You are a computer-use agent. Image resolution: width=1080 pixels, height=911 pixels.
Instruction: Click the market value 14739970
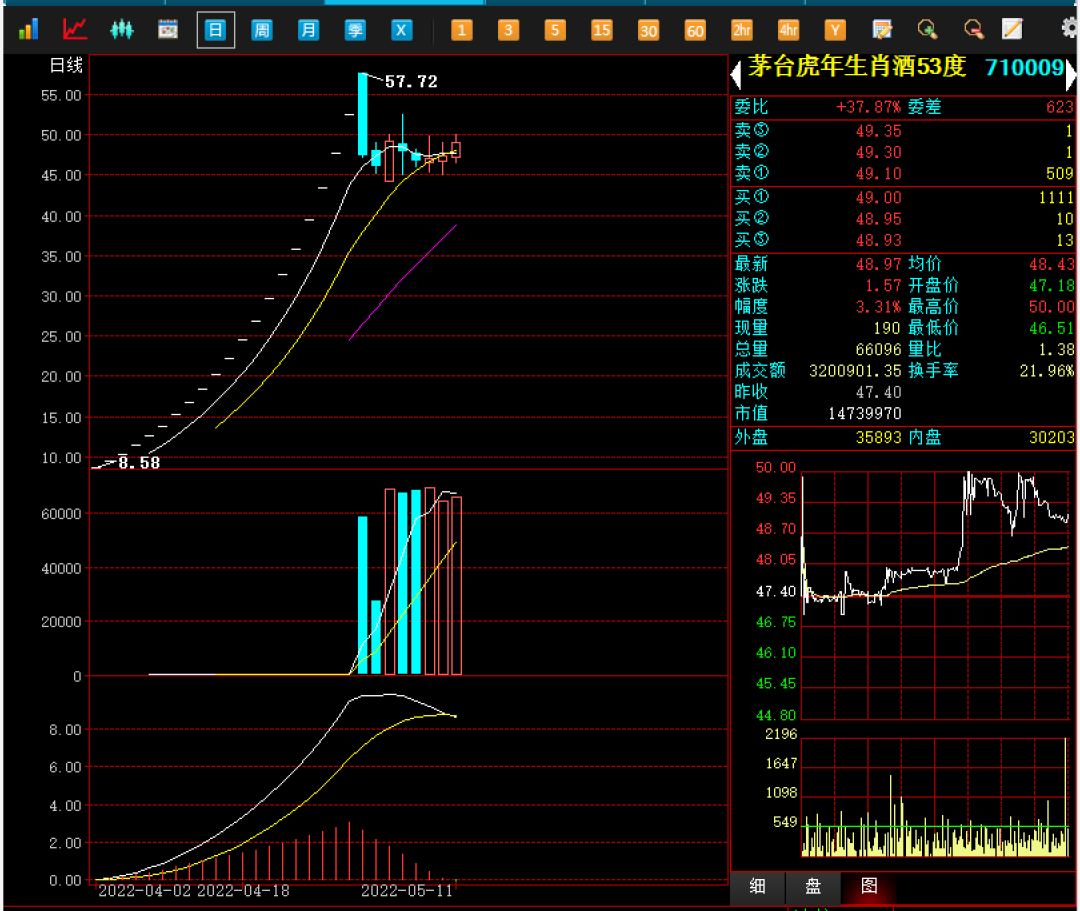click(x=864, y=414)
